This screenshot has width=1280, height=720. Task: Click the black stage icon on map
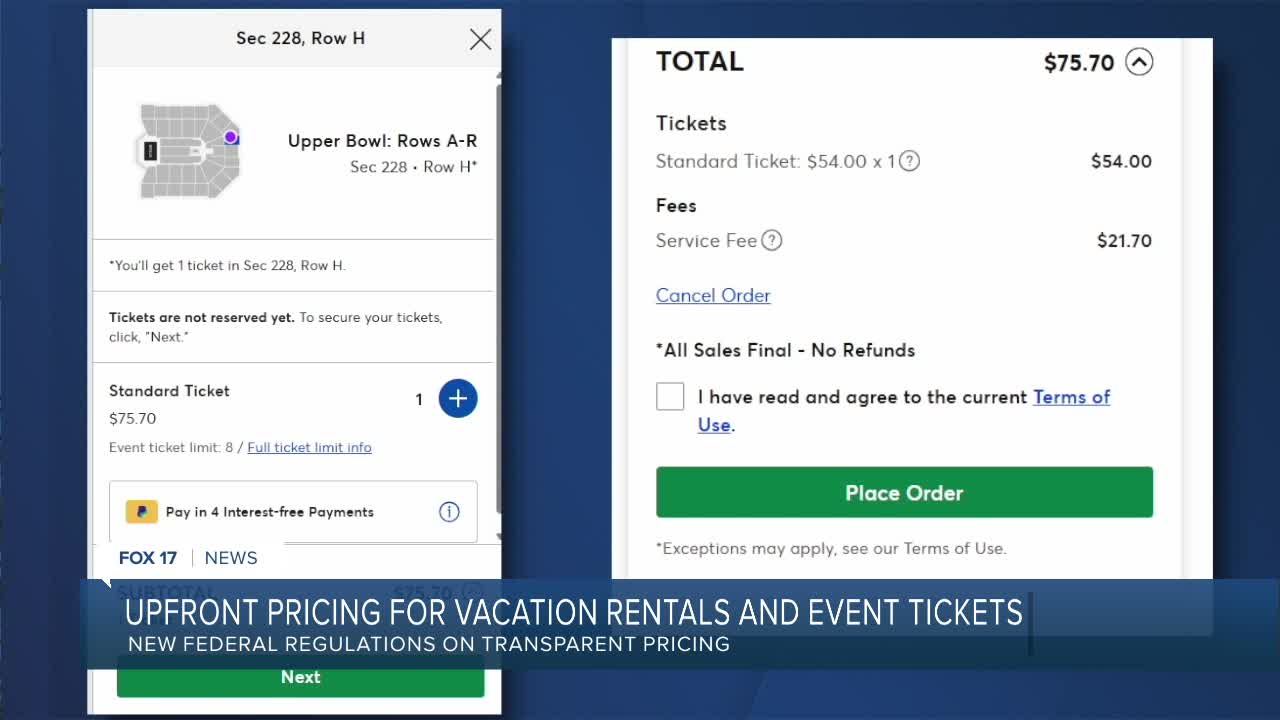pos(150,151)
